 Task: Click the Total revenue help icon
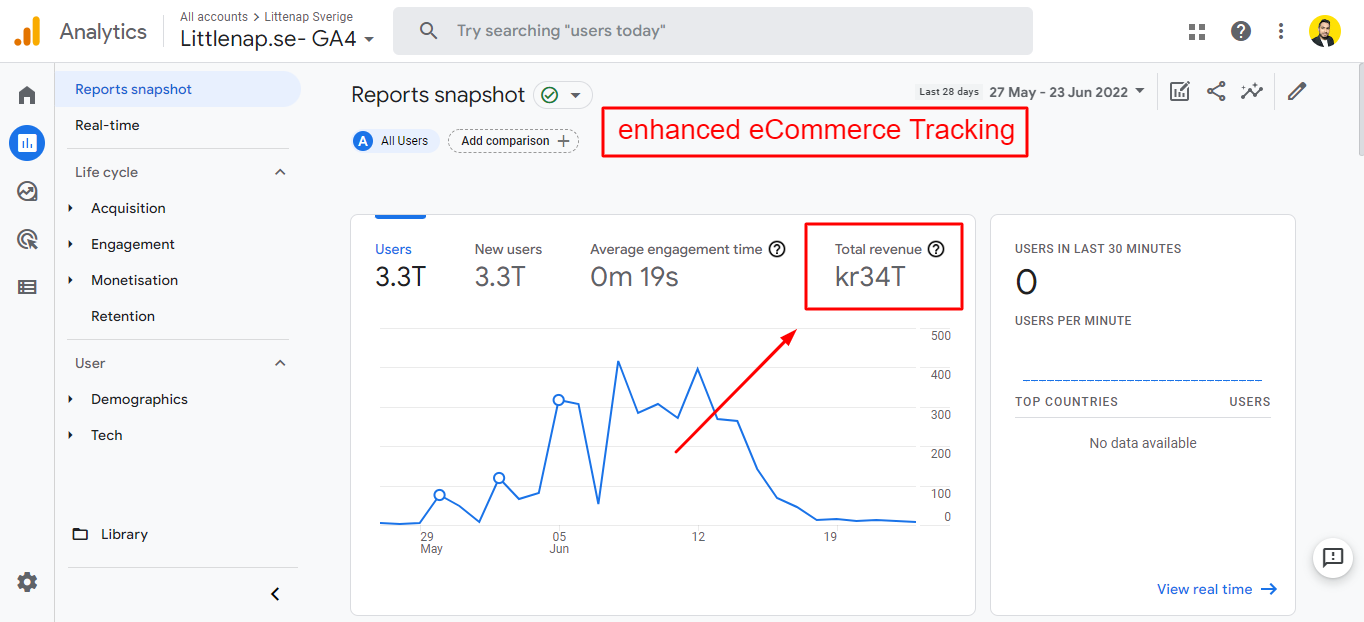click(x=936, y=249)
